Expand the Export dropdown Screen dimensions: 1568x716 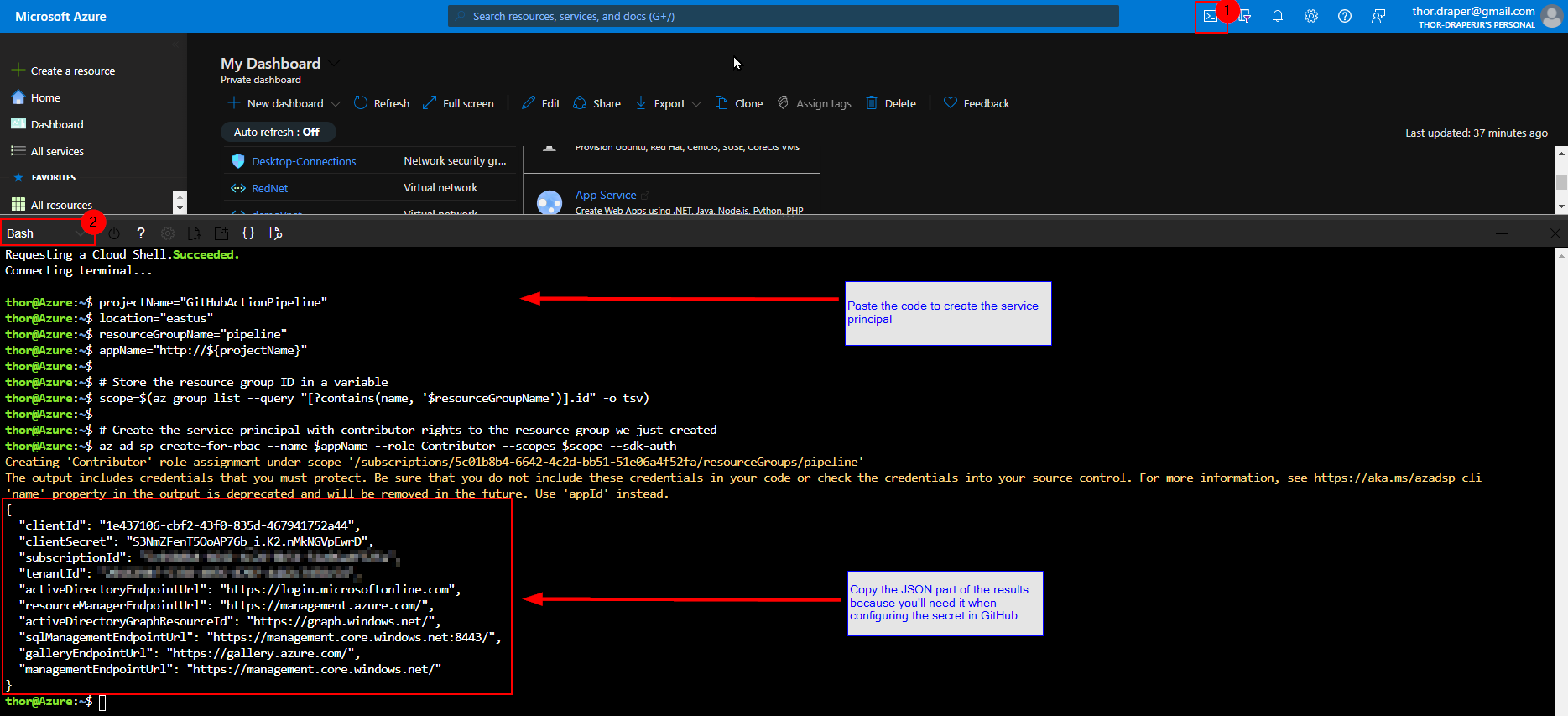tap(696, 104)
